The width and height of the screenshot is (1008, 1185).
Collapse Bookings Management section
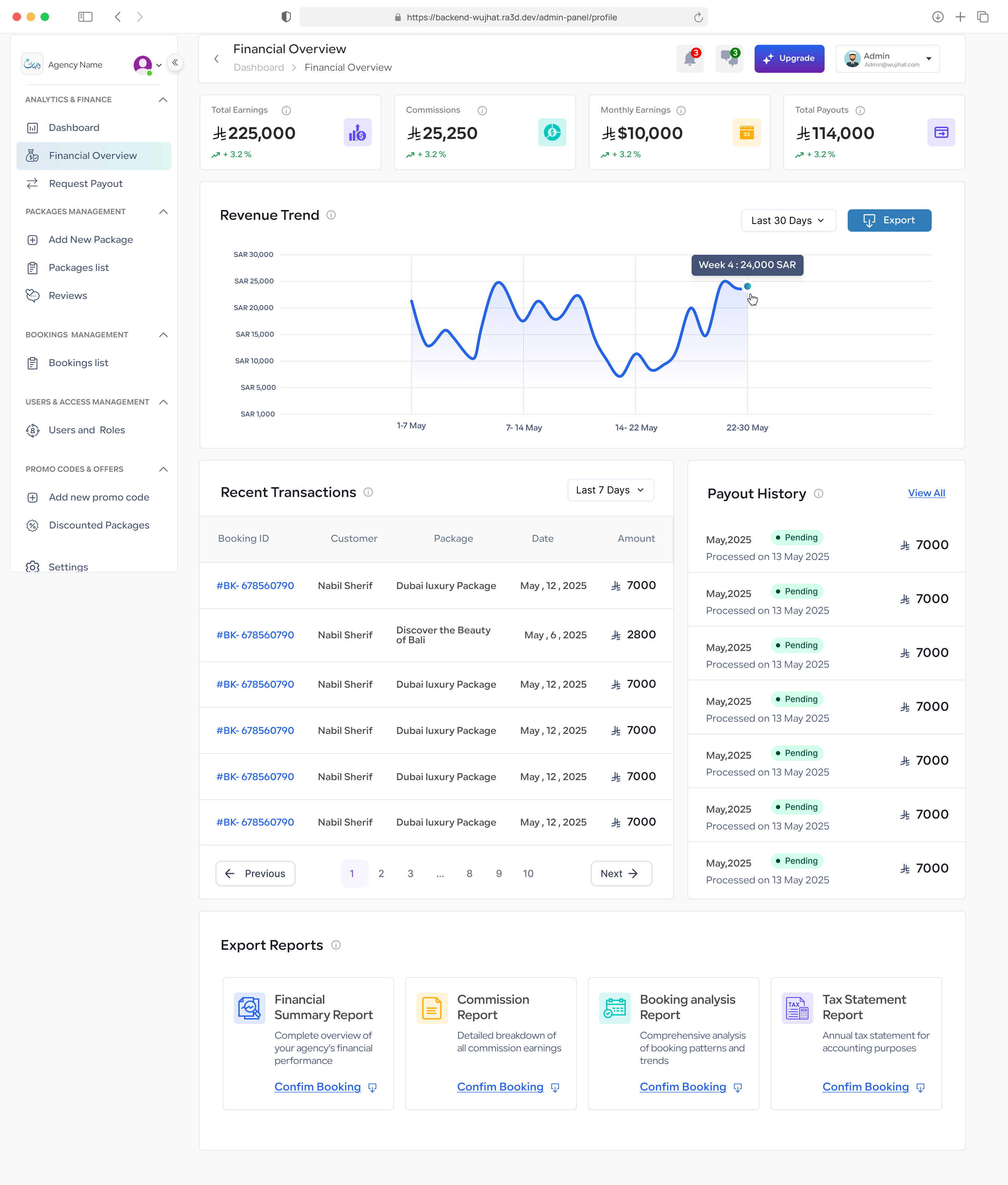163,335
